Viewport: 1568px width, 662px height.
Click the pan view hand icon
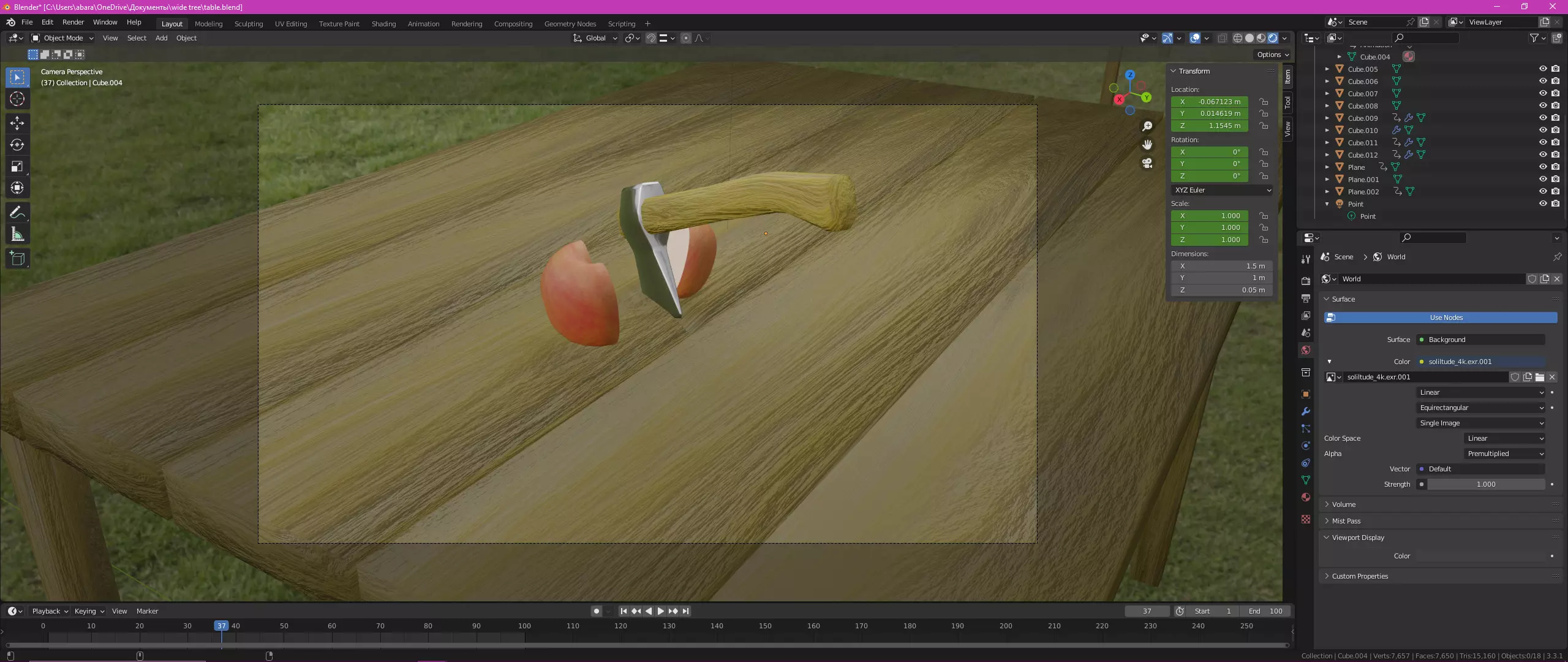coord(1147,145)
